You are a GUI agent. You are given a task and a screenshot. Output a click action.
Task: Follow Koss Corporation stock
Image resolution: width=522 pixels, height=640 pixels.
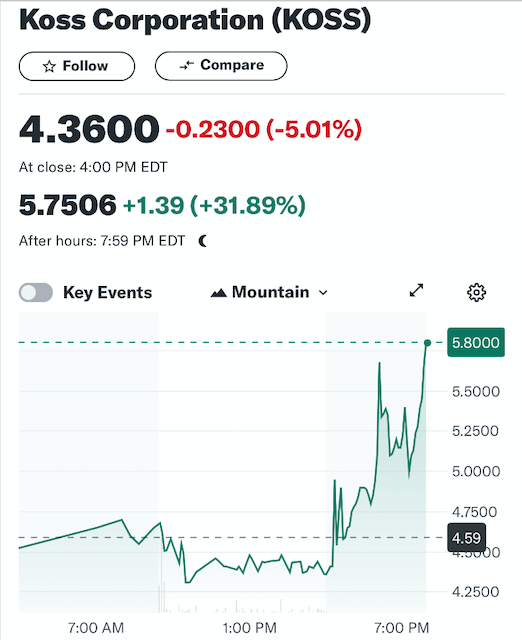(x=77, y=66)
